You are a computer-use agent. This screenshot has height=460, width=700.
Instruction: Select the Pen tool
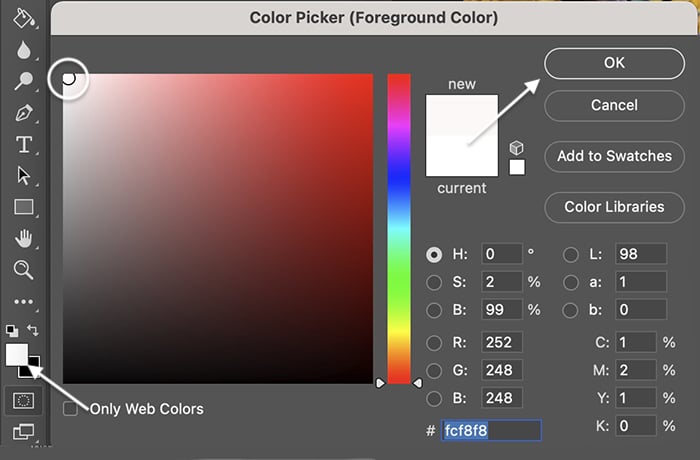click(24, 113)
